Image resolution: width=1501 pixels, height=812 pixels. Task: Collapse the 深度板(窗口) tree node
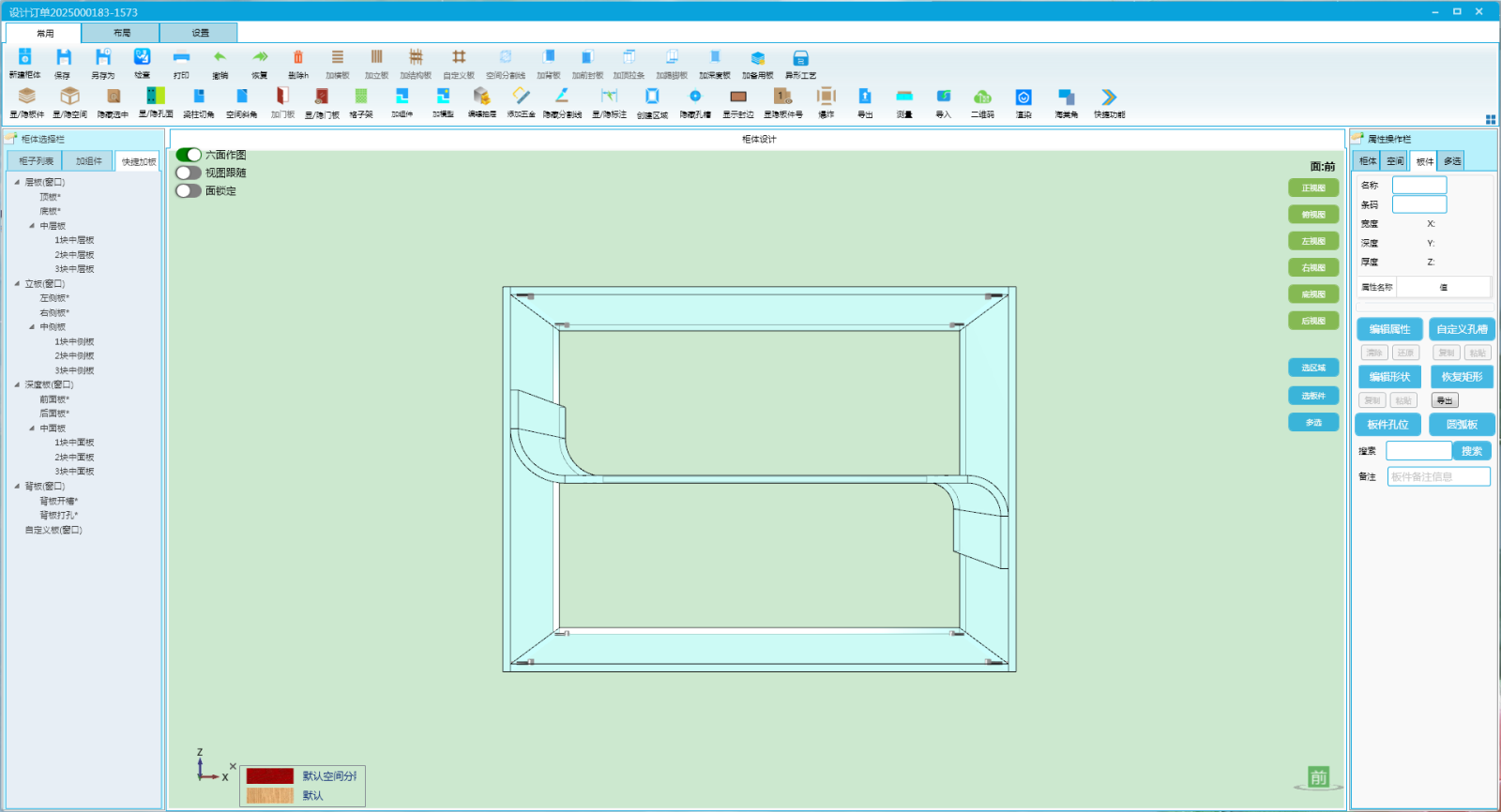point(17,384)
